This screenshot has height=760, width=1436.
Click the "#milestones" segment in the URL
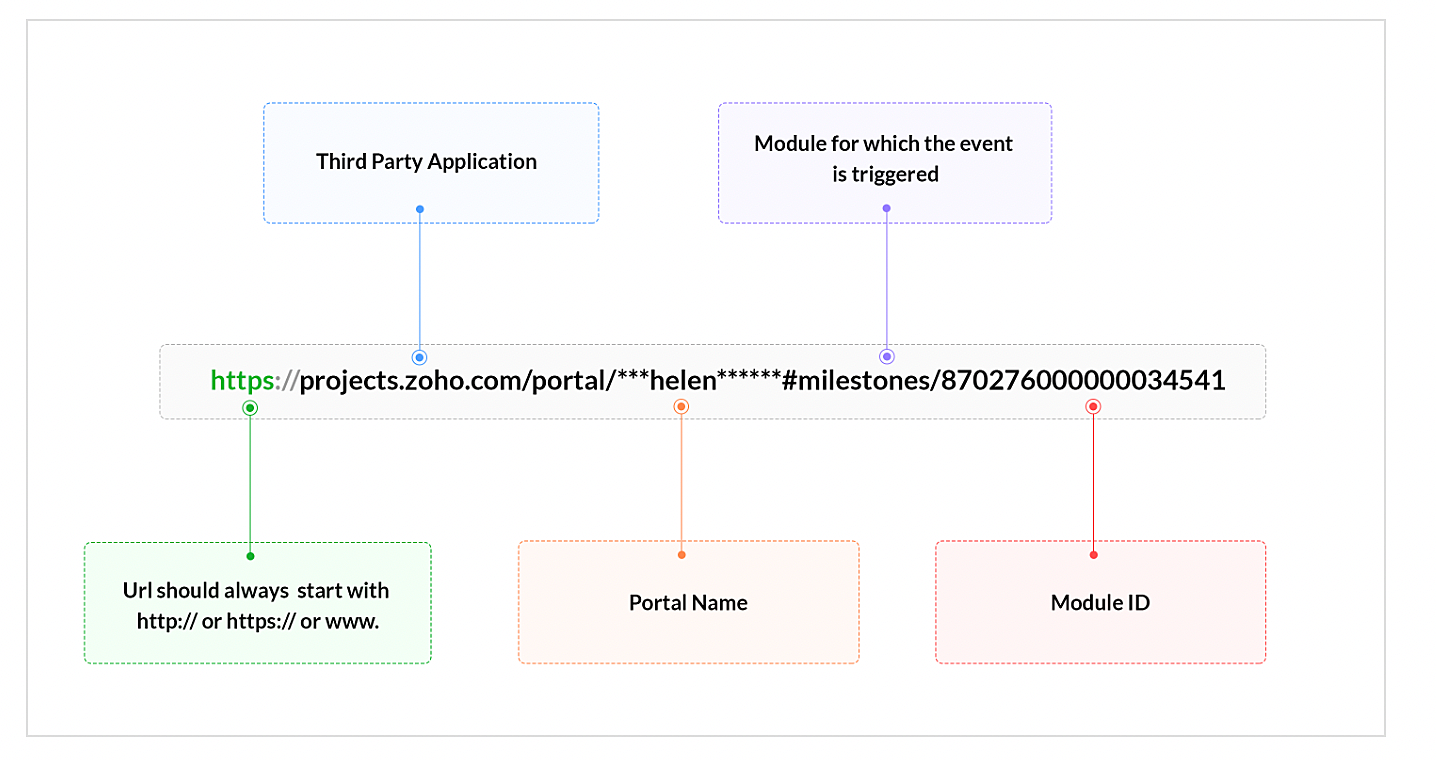[x=858, y=381]
